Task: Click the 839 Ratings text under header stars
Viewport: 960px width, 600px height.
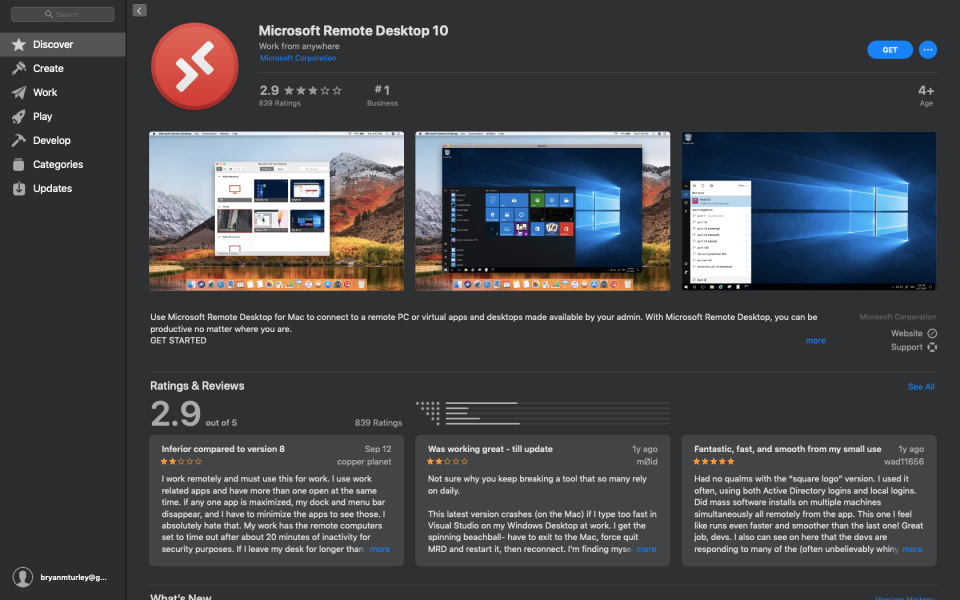Action: (x=280, y=103)
